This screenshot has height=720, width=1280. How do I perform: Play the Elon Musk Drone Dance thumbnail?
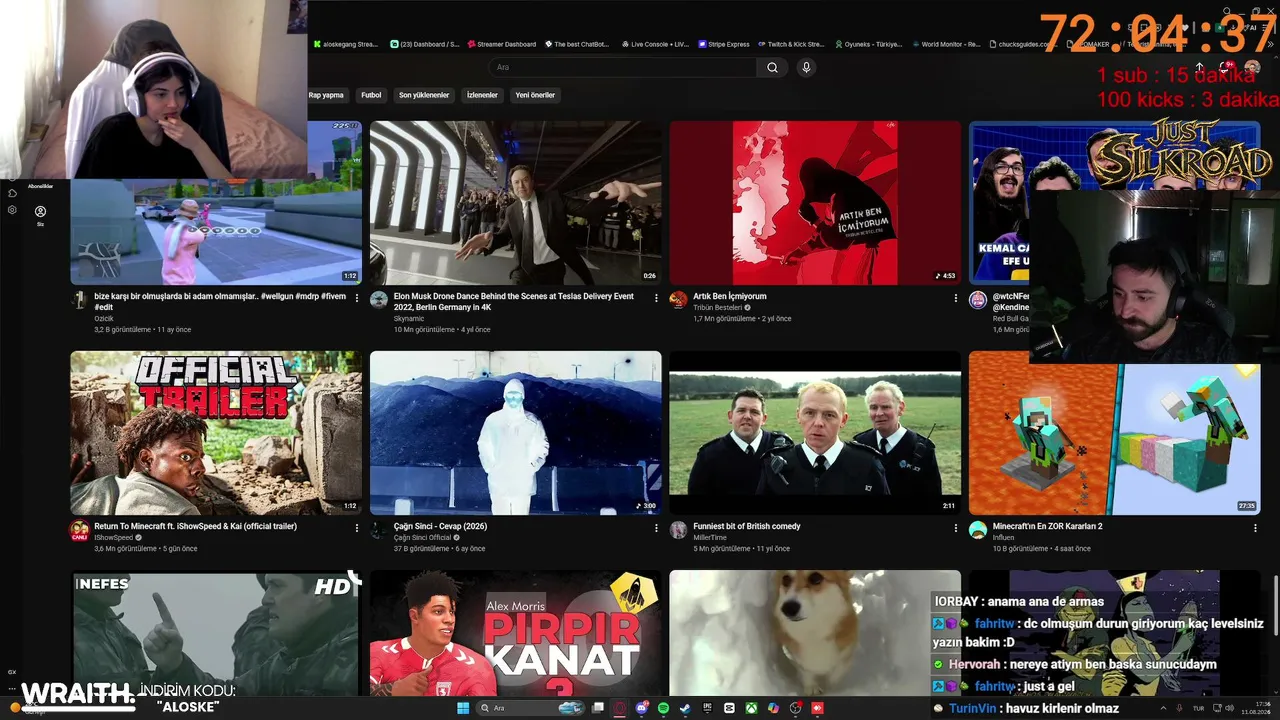[516, 203]
